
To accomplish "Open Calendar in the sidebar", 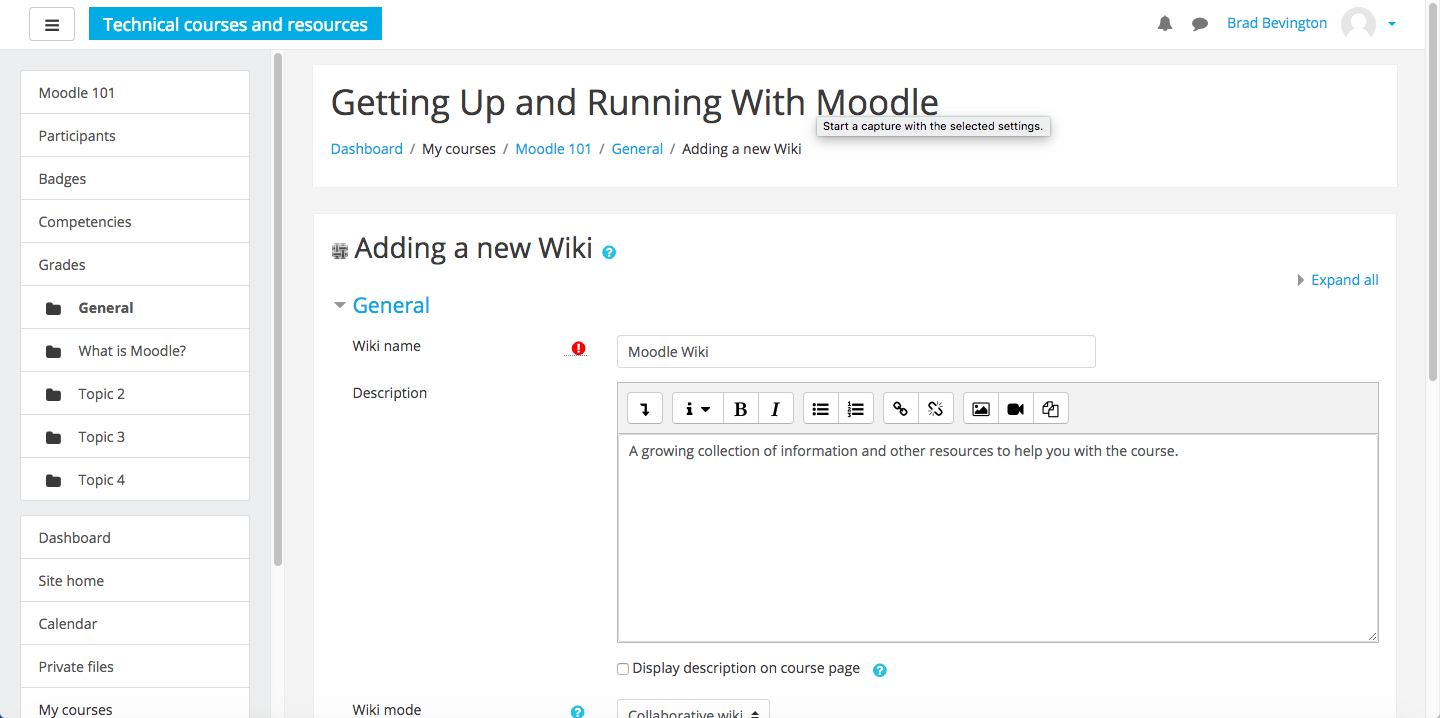I will [135, 624].
